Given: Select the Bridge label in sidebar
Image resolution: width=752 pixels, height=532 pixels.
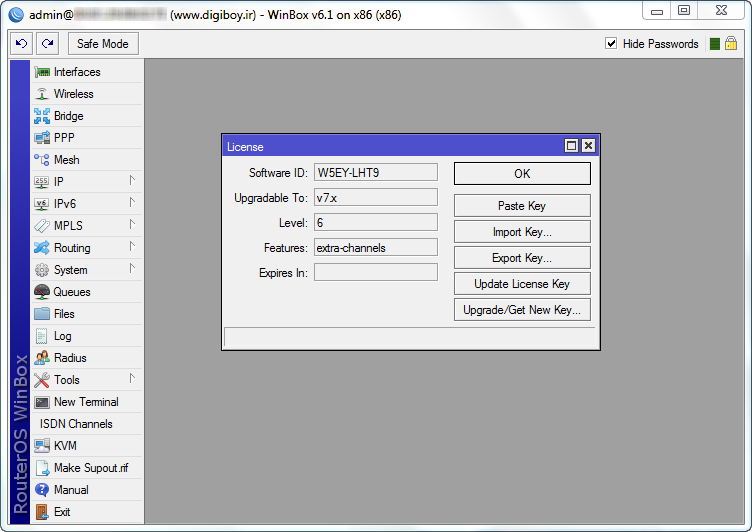Looking at the screenshot, I should pyautogui.click(x=69, y=116).
